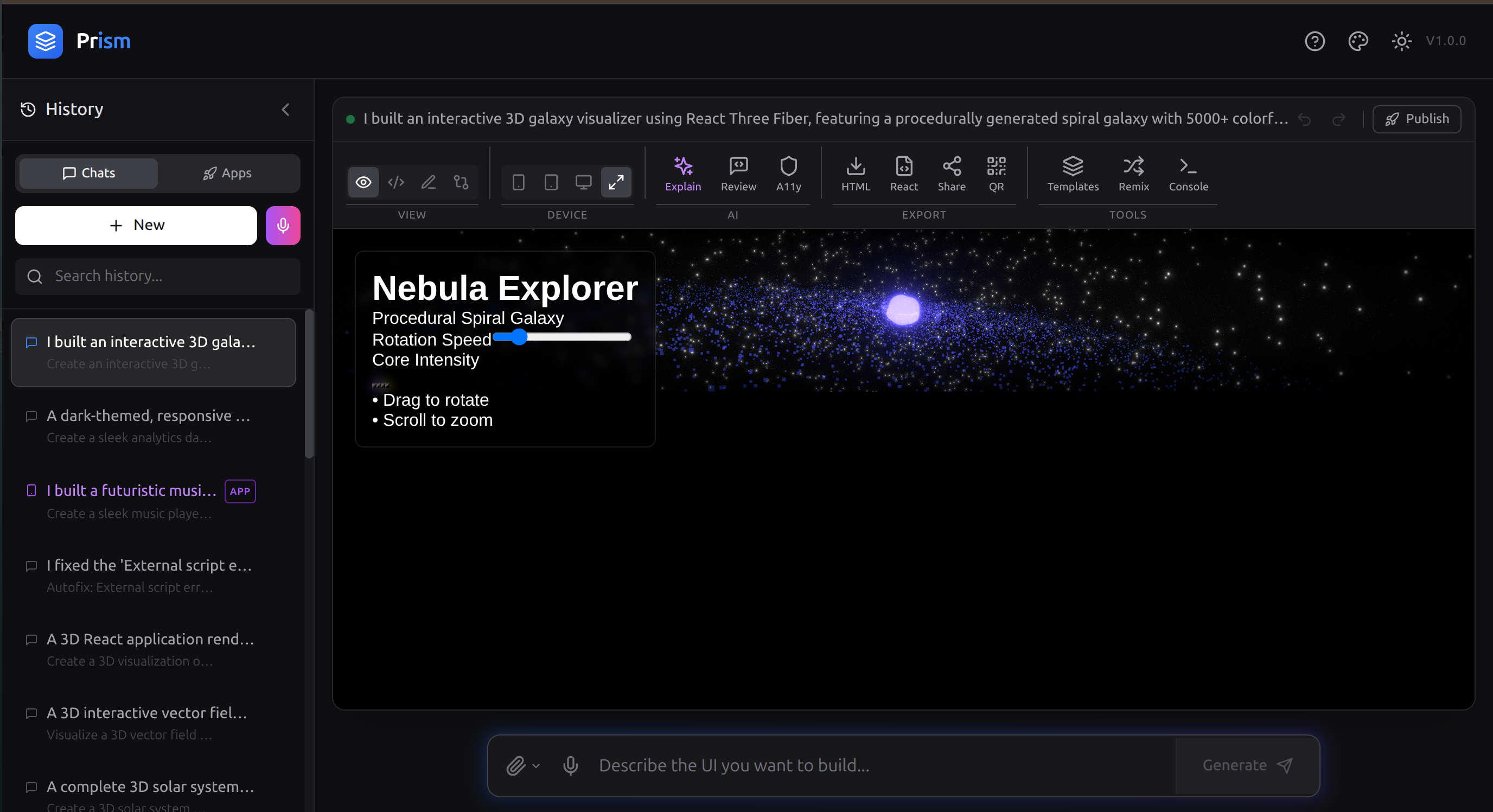Click the Explain AI sparkle icon

pyautogui.click(x=682, y=167)
